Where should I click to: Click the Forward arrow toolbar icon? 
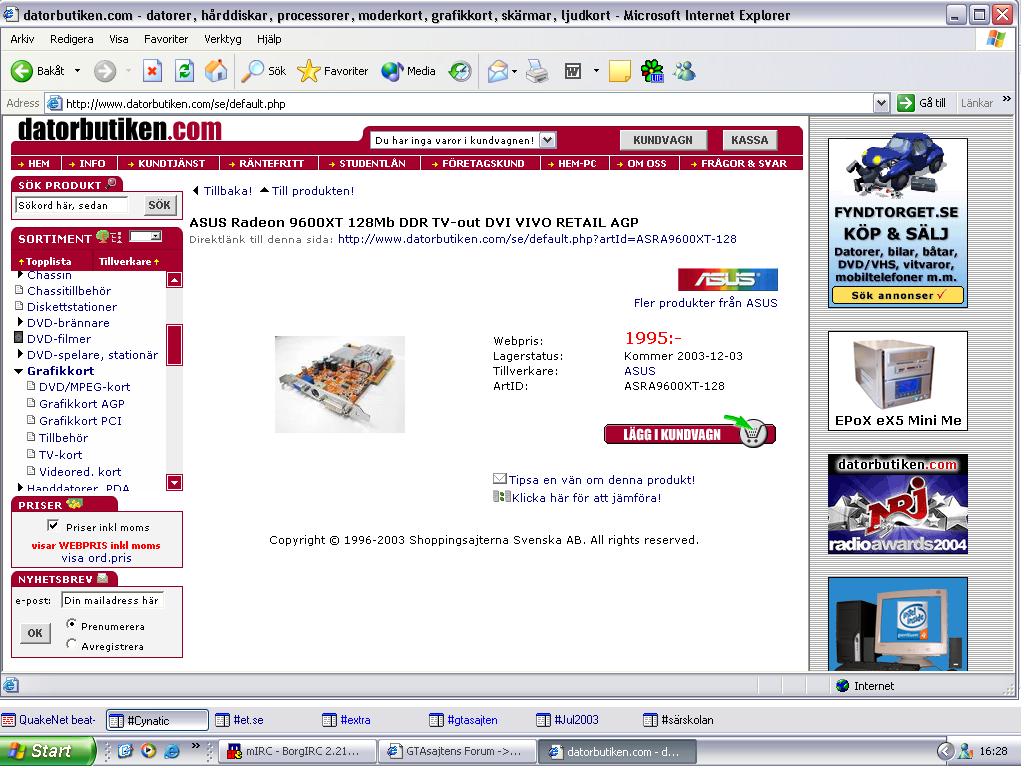point(104,71)
